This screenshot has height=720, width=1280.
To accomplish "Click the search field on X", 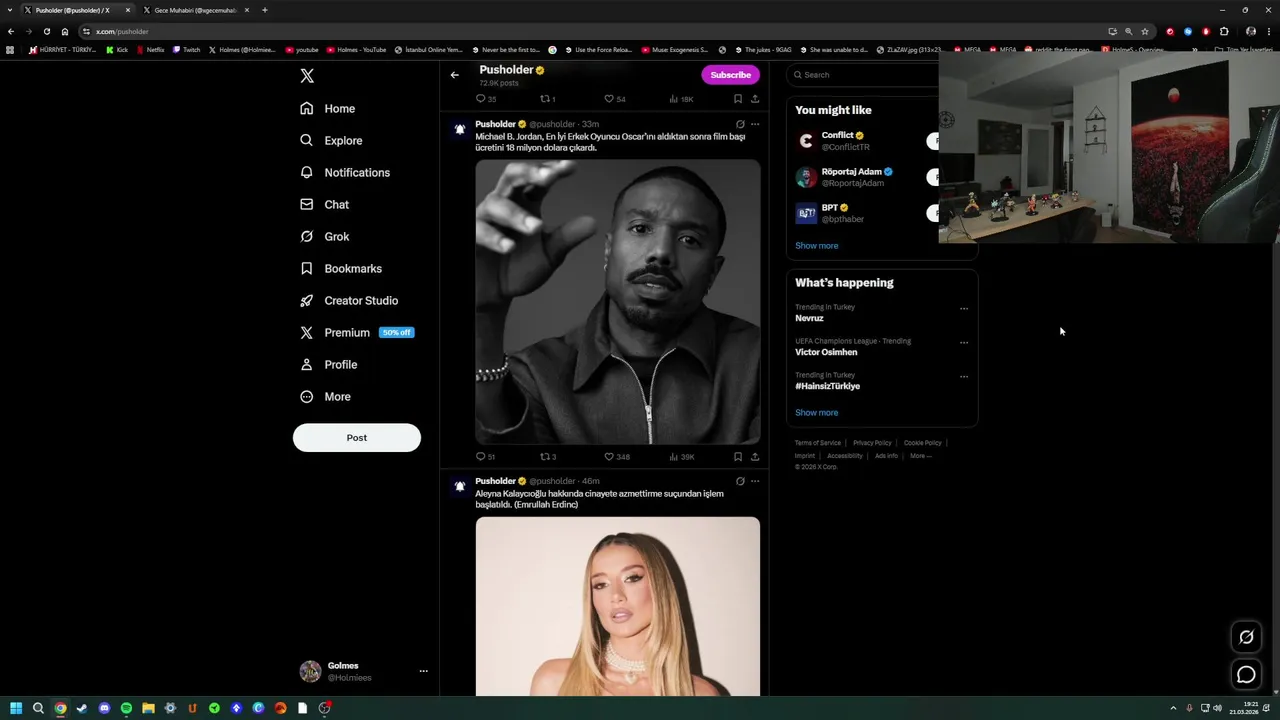I will (x=865, y=75).
